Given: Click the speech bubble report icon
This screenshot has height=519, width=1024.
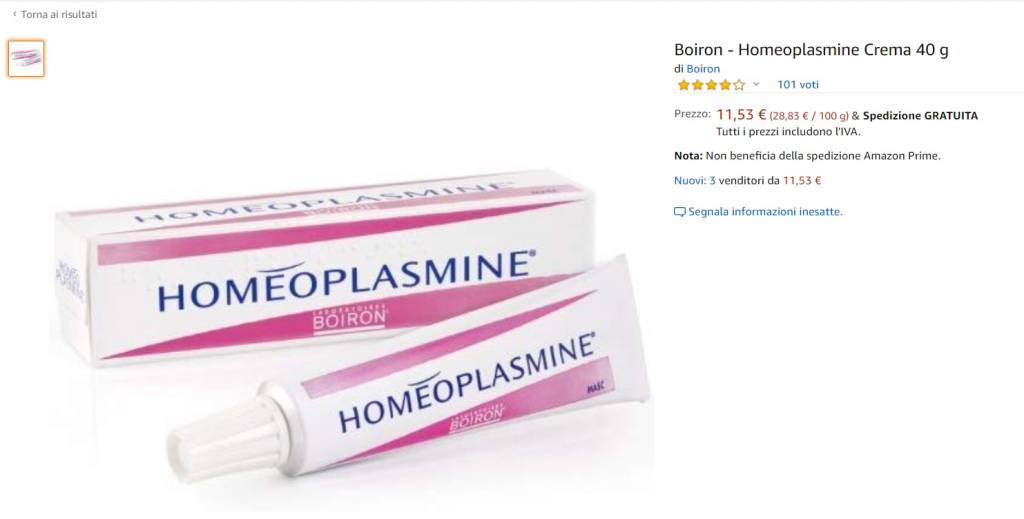Looking at the screenshot, I should (680, 212).
